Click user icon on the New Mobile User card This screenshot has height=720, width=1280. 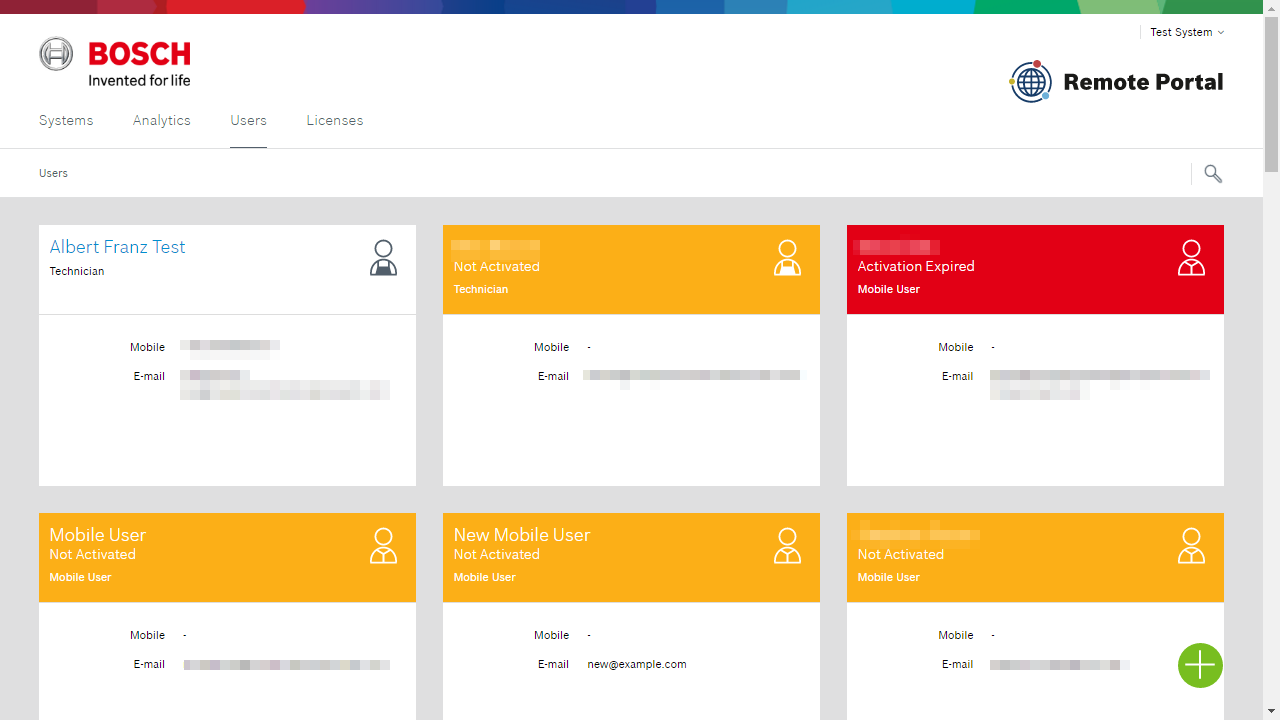click(x=787, y=546)
